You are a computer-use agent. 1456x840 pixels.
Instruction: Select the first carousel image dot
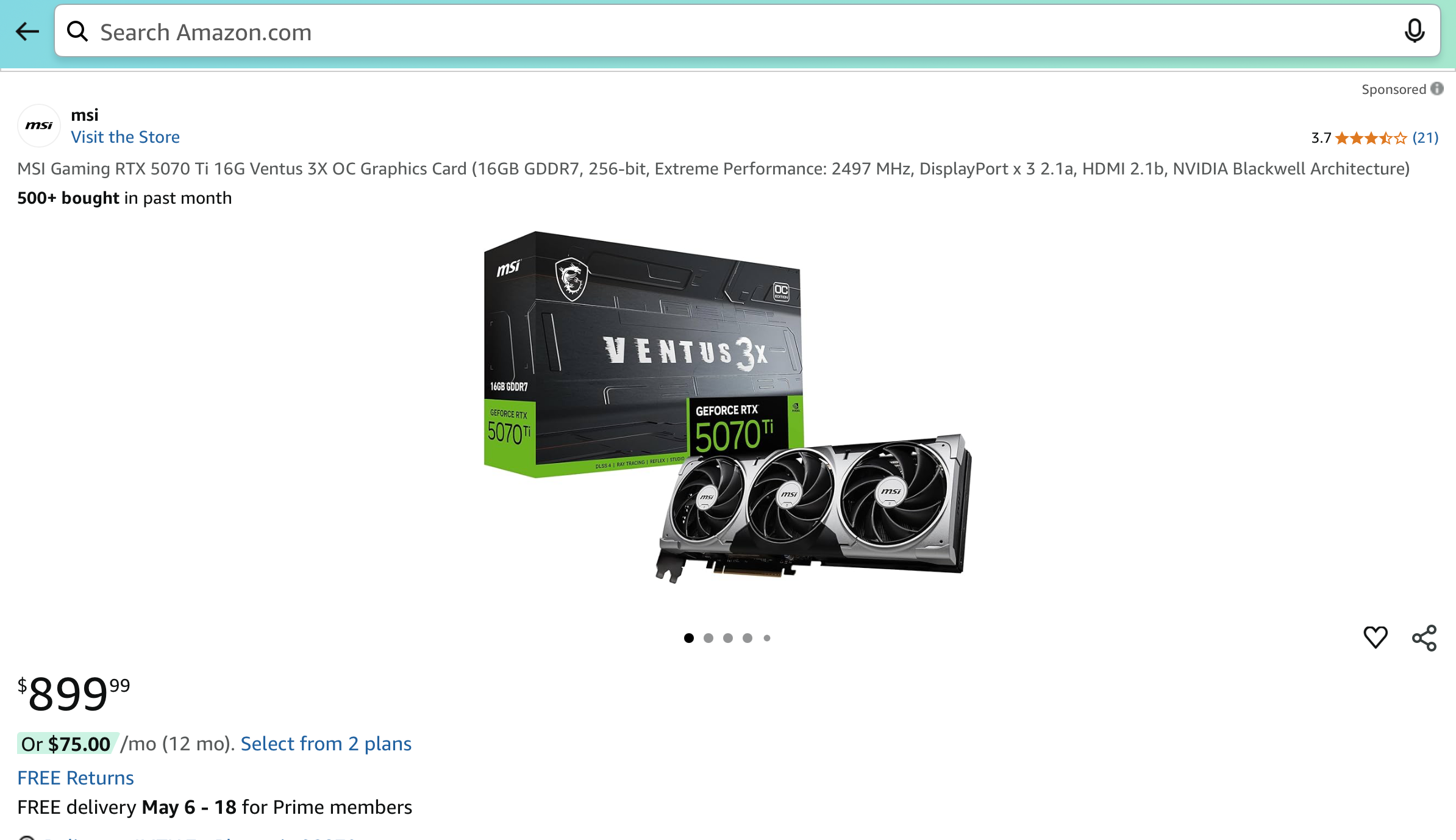pyautogui.click(x=689, y=638)
